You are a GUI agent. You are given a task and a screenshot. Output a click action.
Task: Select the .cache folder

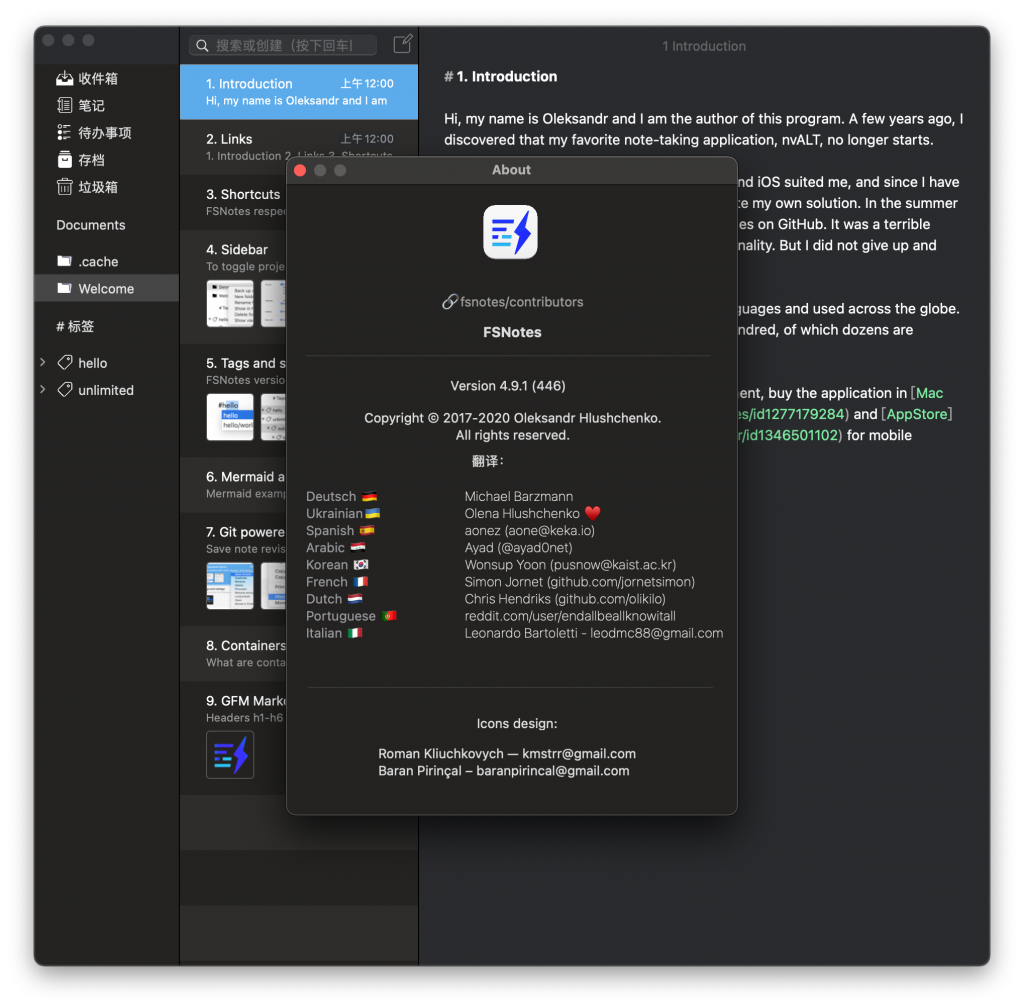coord(106,261)
